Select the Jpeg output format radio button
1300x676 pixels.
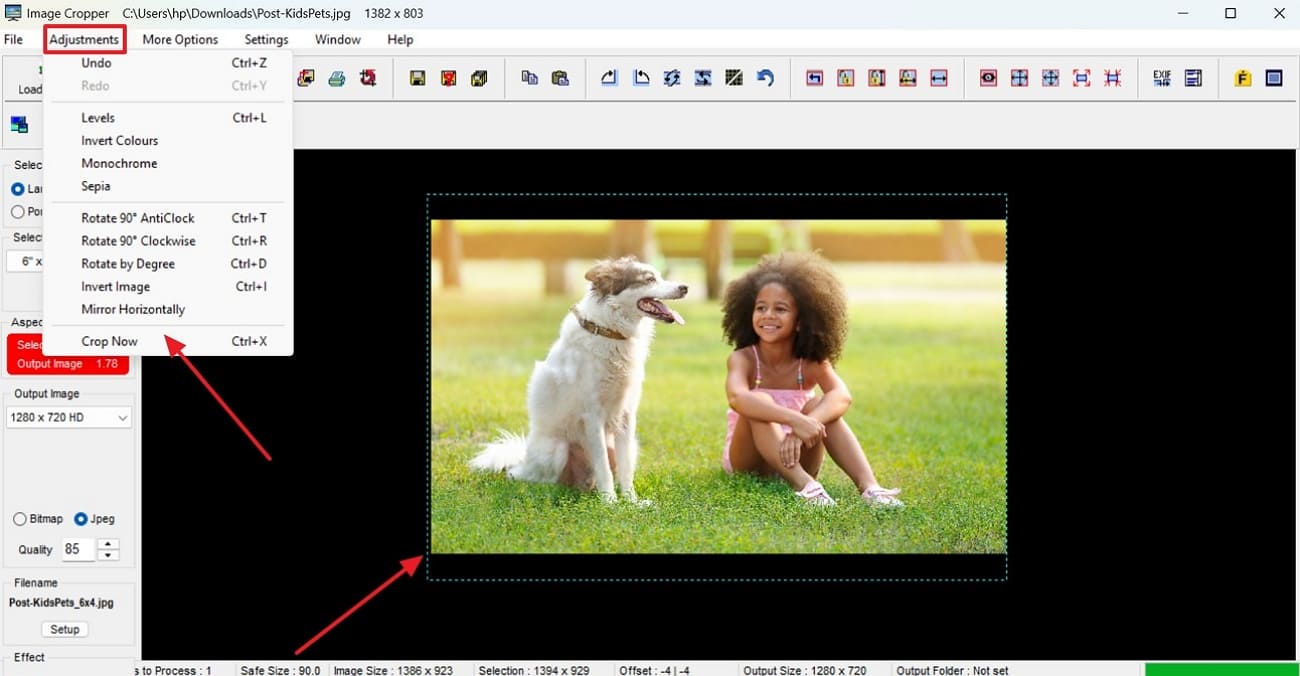click(x=81, y=519)
